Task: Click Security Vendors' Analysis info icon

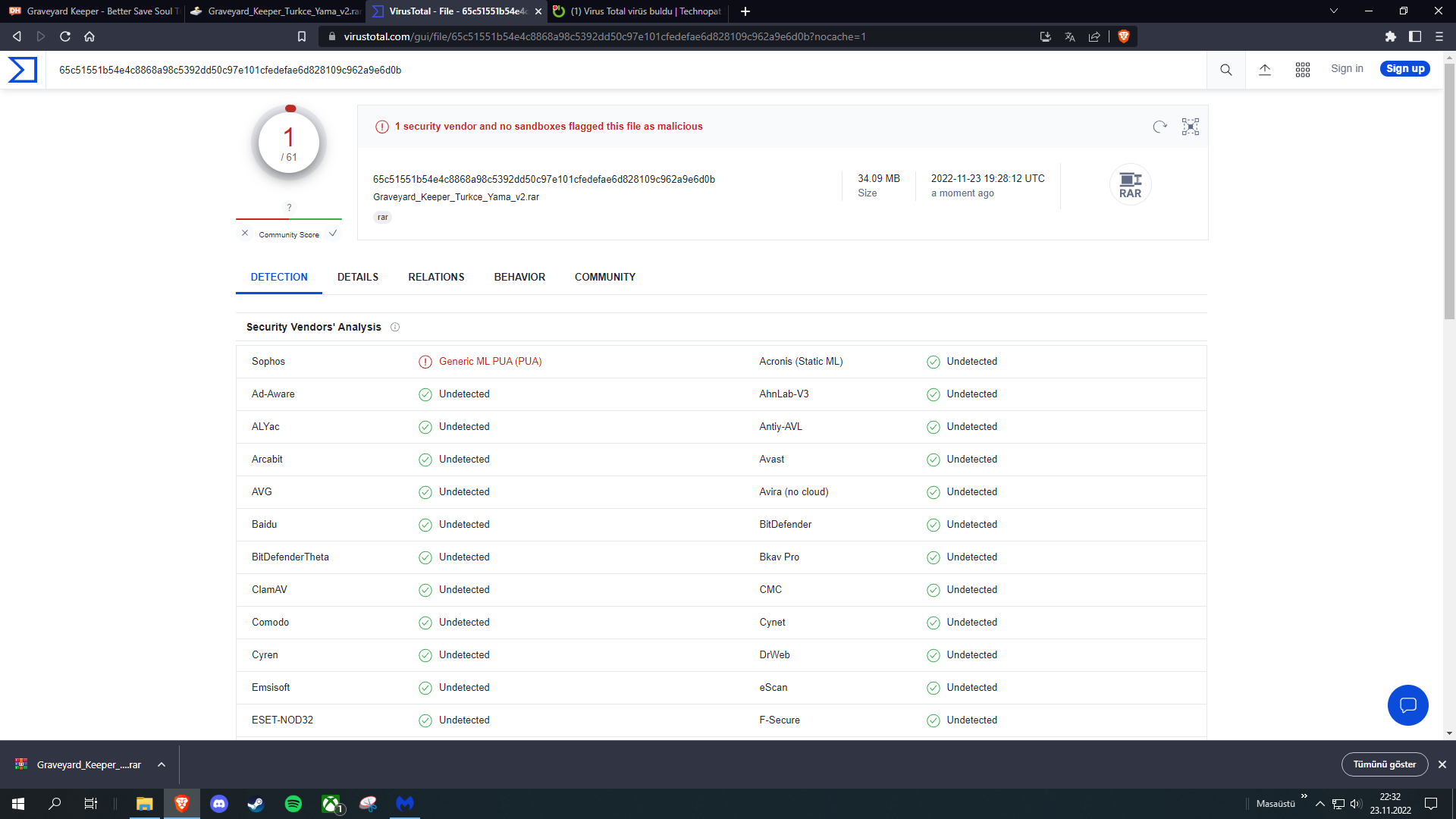Action: (x=395, y=327)
